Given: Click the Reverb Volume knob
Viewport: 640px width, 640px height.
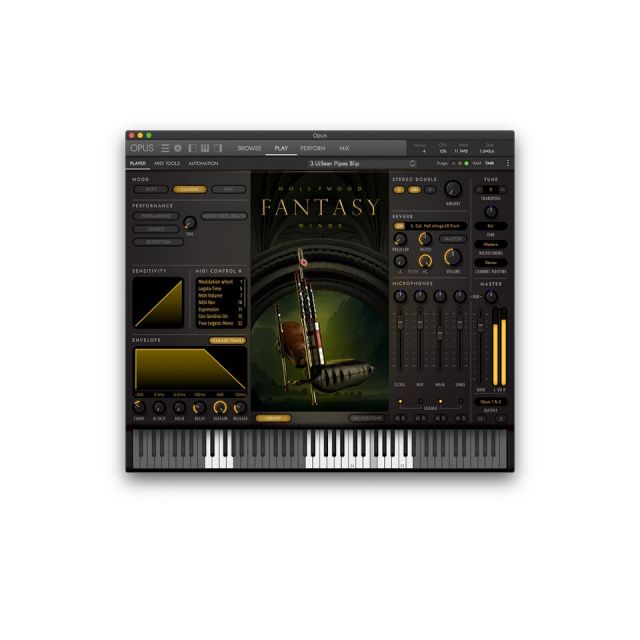Looking at the screenshot, I should click(x=453, y=257).
